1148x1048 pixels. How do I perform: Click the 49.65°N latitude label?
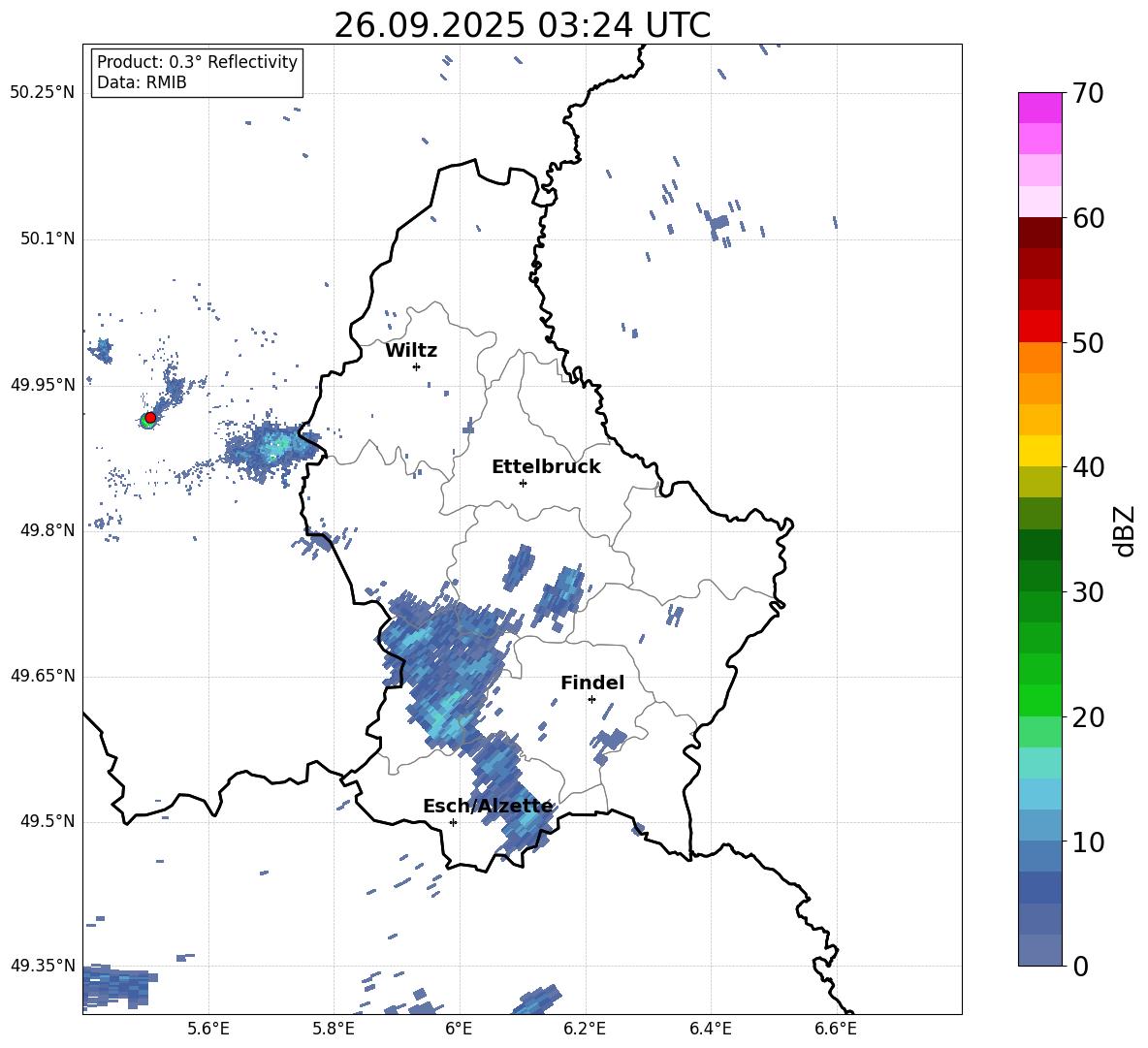click(43, 676)
